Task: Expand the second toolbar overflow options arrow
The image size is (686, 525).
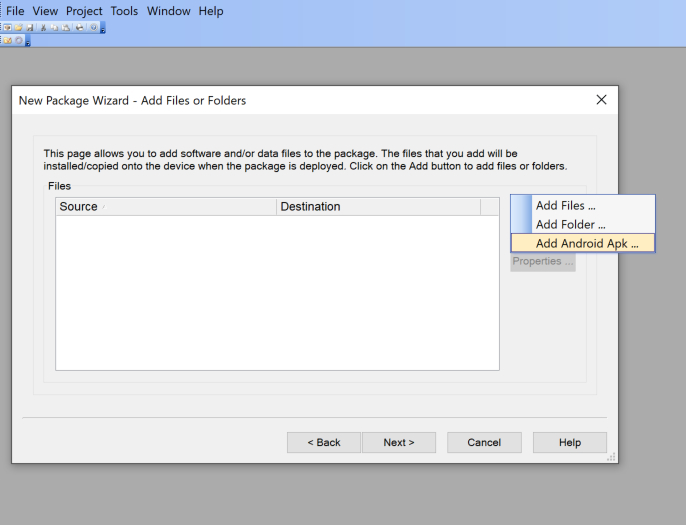Action: tap(28, 41)
